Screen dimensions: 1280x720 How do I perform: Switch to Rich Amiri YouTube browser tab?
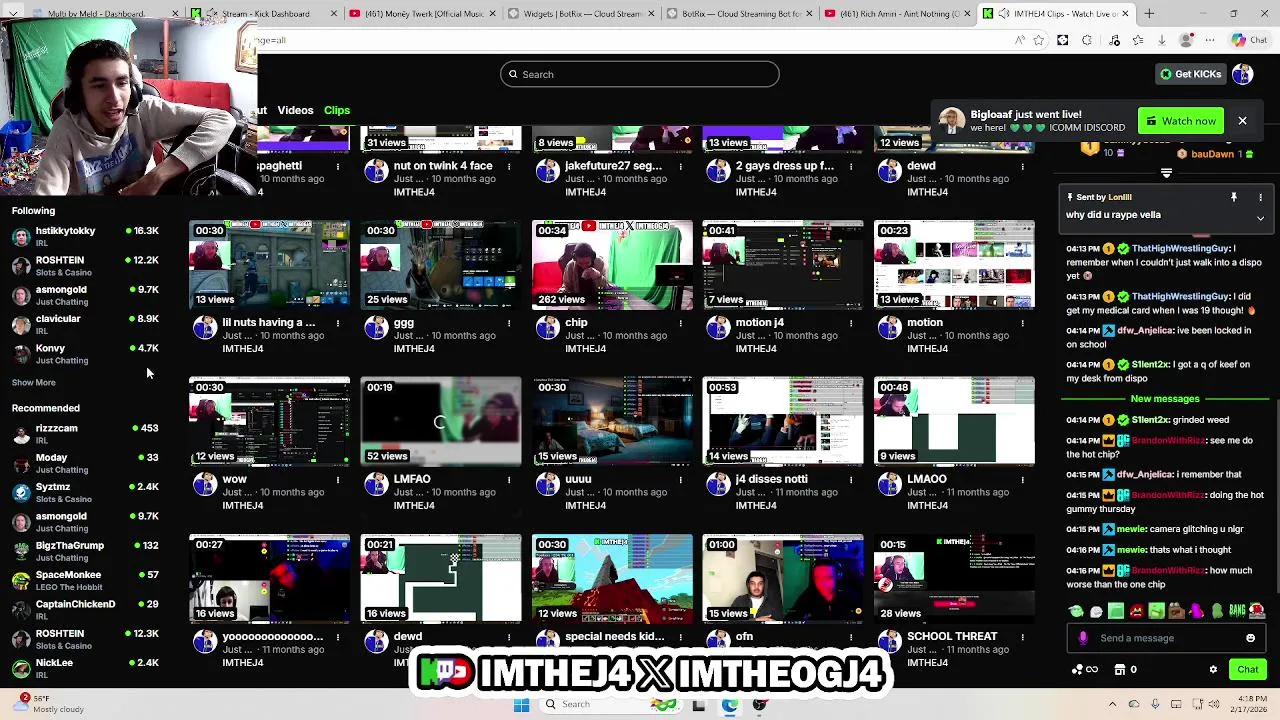896,14
